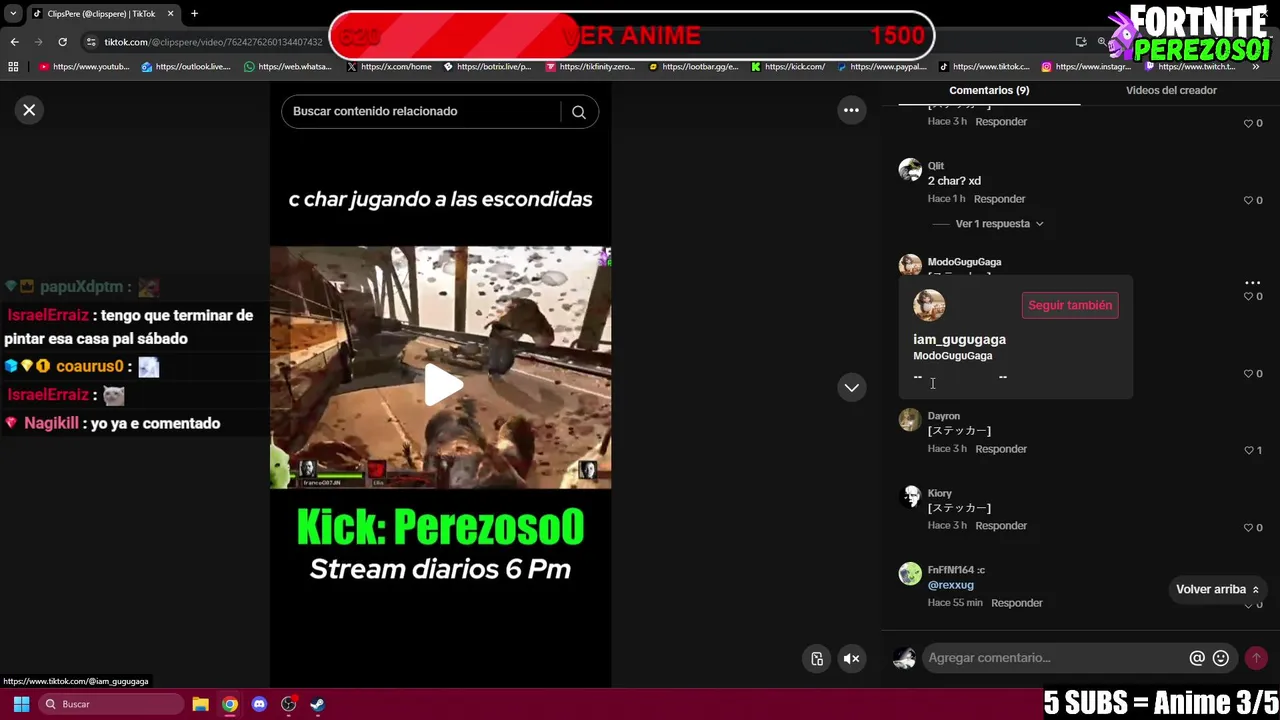Open Steam from taskbar
The height and width of the screenshot is (720, 1280).
317,704
